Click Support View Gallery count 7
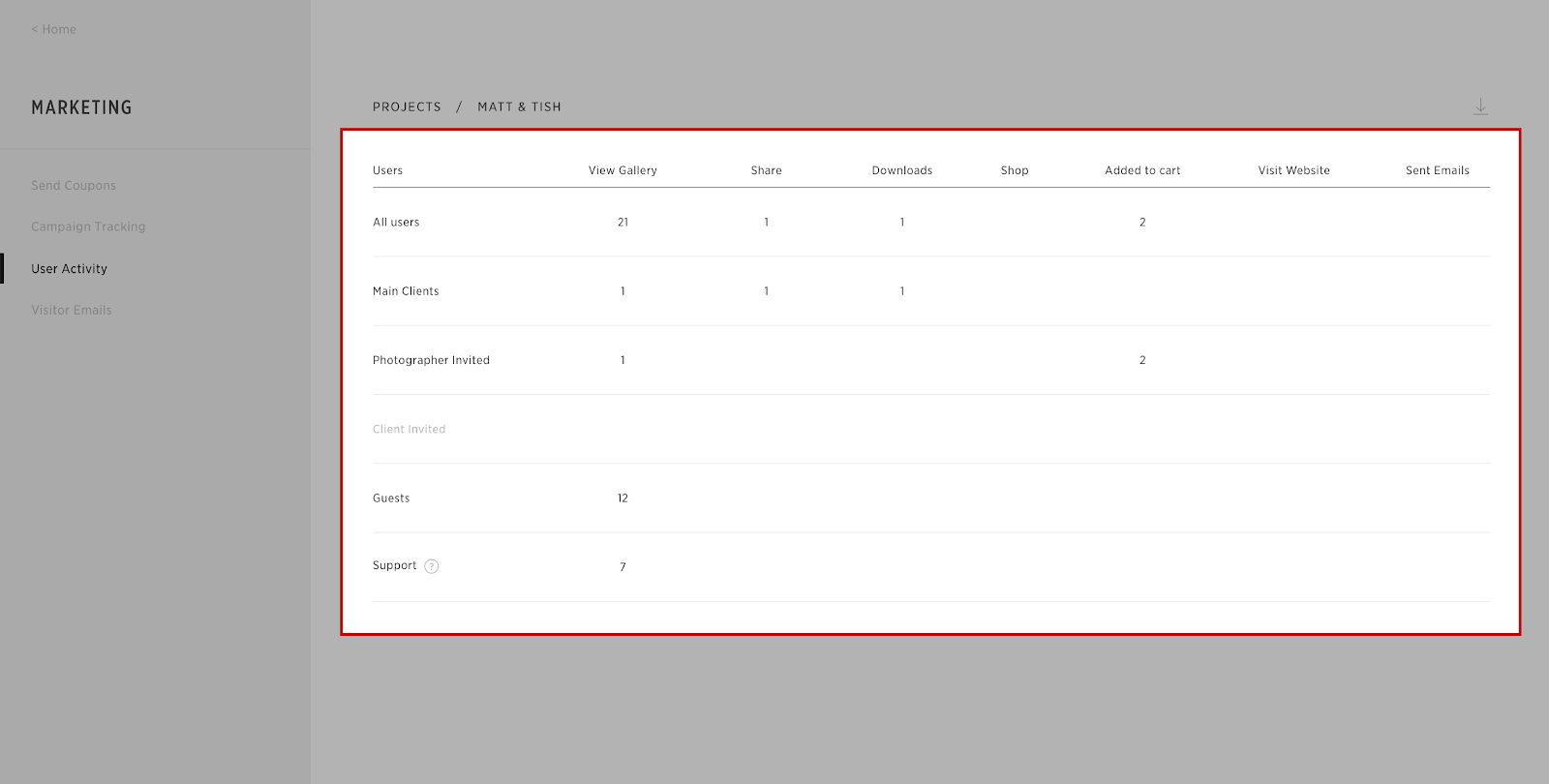The image size is (1549, 784). pyautogui.click(x=623, y=567)
